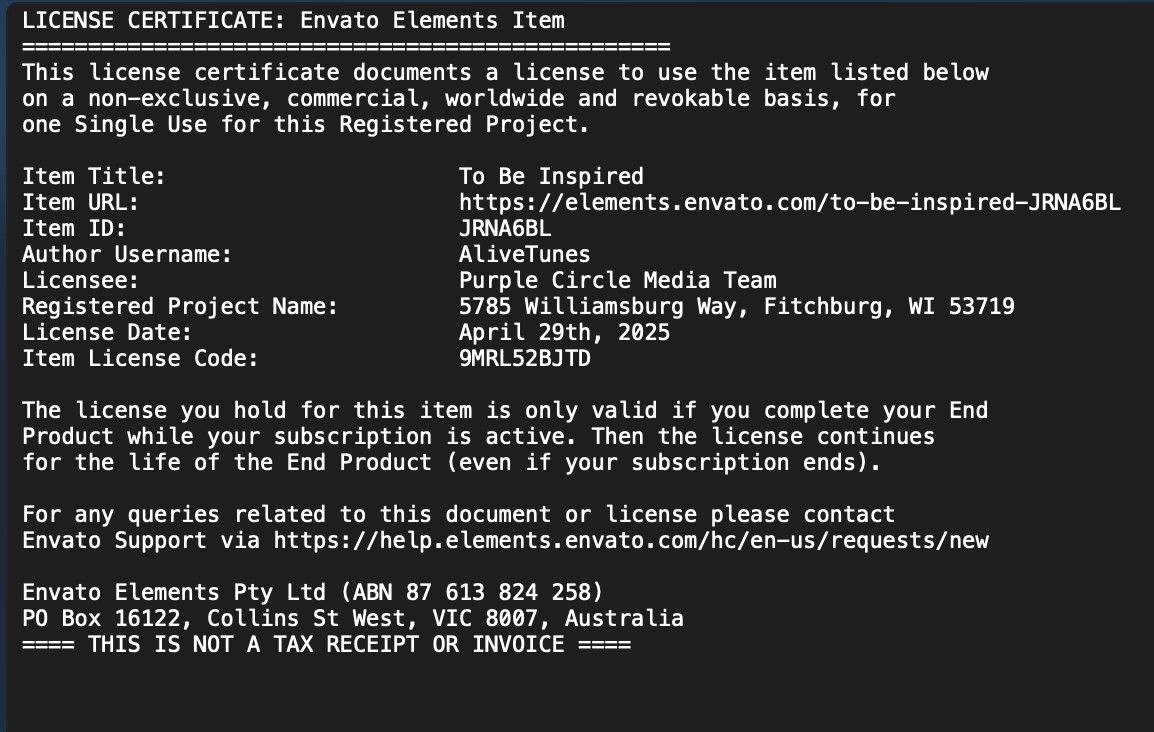Viewport: 1154px width, 732px height.
Task: Click the "THIS IS NOT A TAX RECEIPT" notice
Action: click(326, 645)
